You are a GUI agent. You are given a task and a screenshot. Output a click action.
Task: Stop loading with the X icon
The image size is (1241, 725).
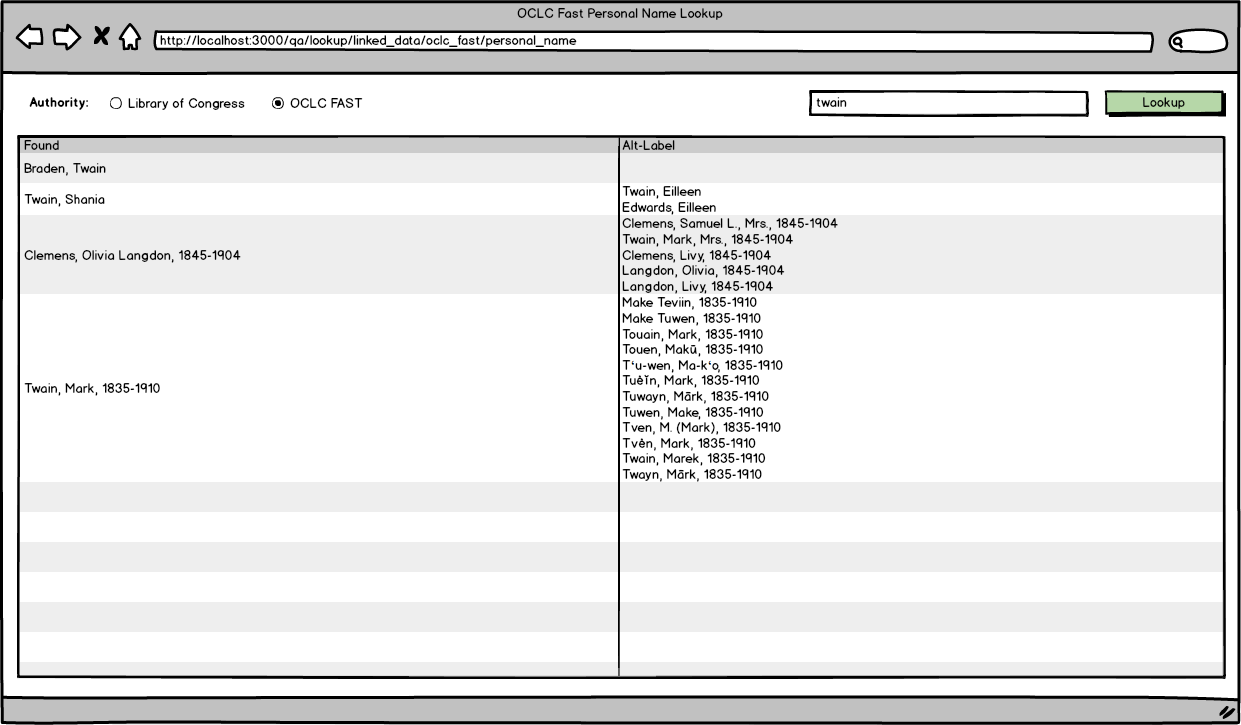pos(101,38)
